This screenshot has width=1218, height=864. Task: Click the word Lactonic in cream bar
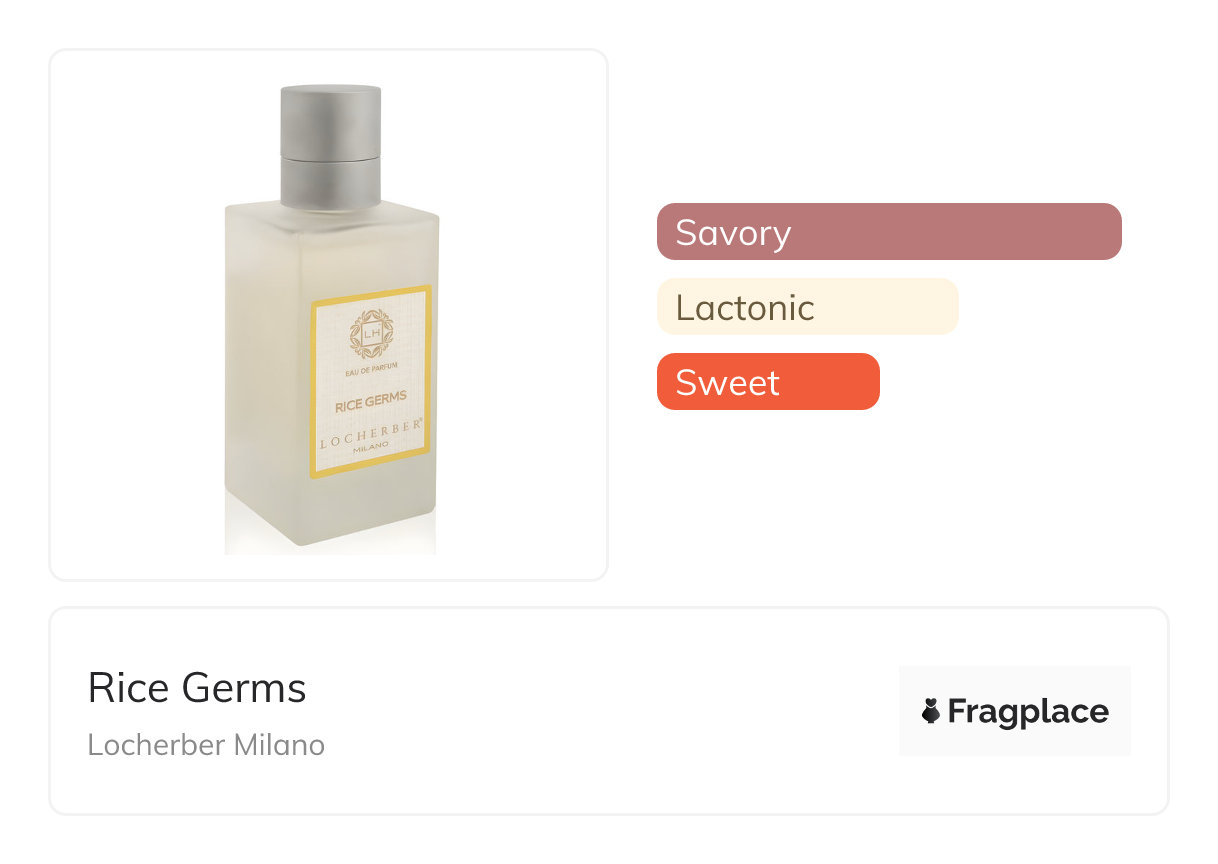click(x=745, y=307)
